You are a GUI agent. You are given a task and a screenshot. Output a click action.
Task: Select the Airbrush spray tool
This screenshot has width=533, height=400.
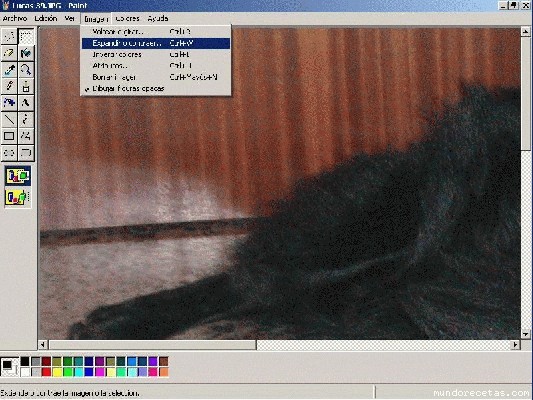[x=9, y=103]
